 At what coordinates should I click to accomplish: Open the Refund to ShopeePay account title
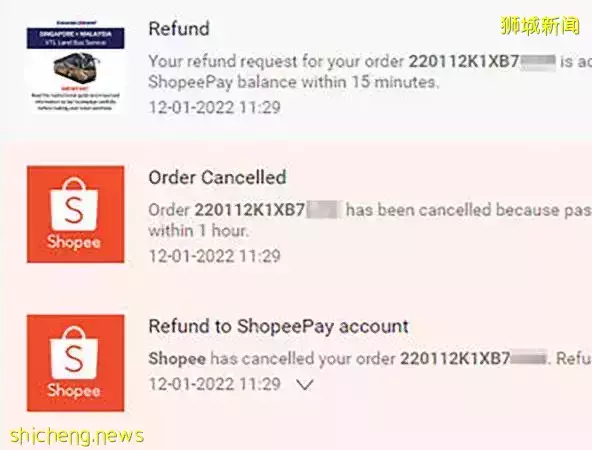click(x=279, y=326)
